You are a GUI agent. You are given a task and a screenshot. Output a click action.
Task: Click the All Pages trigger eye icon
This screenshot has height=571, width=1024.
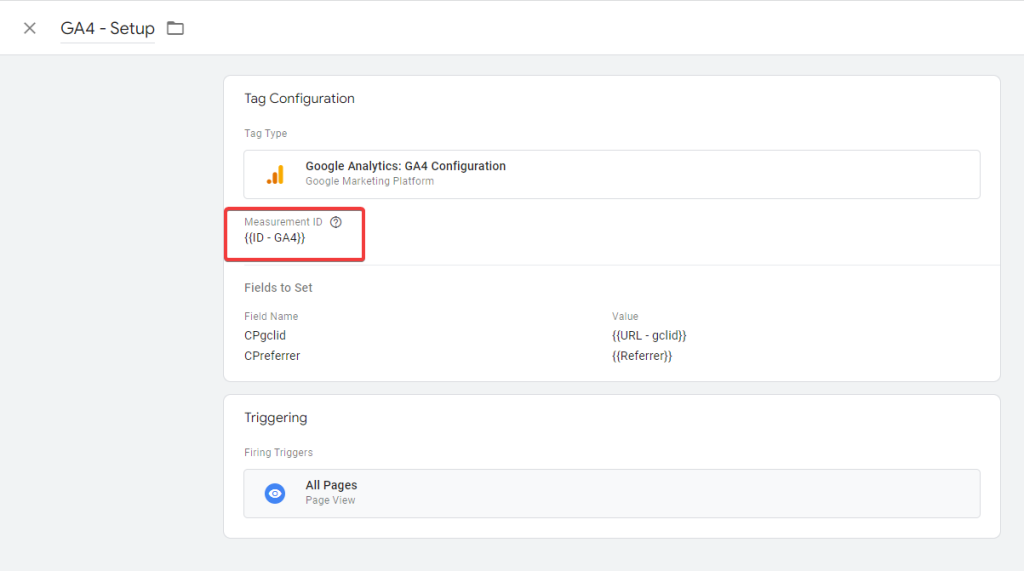click(x=275, y=493)
